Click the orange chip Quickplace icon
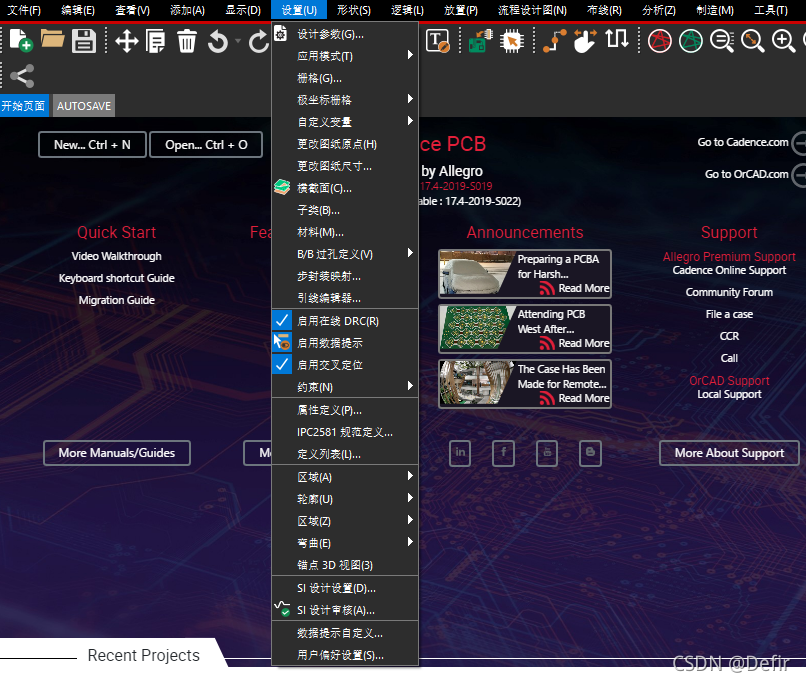Image resolution: width=806 pixels, height=682 pixels. tap(512, 41)
